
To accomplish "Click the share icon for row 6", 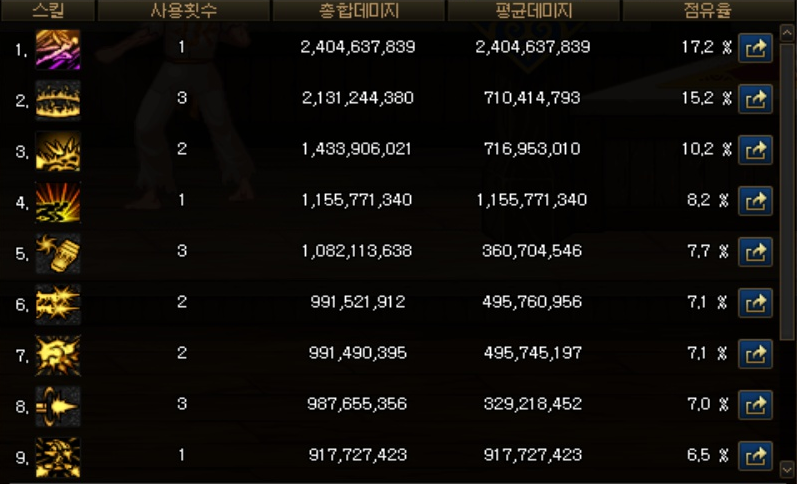I will pos(755,303).
